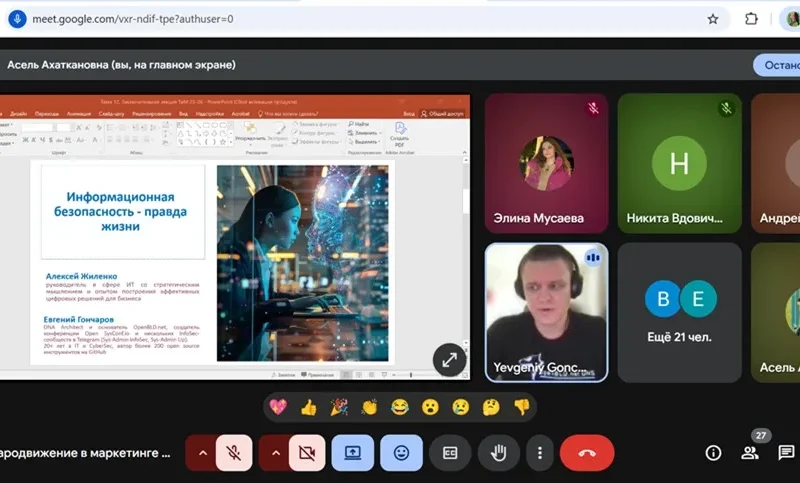Screen dimensions: 800x483
Task: Open the chat messages panel
Action: (x=786, y=453)
